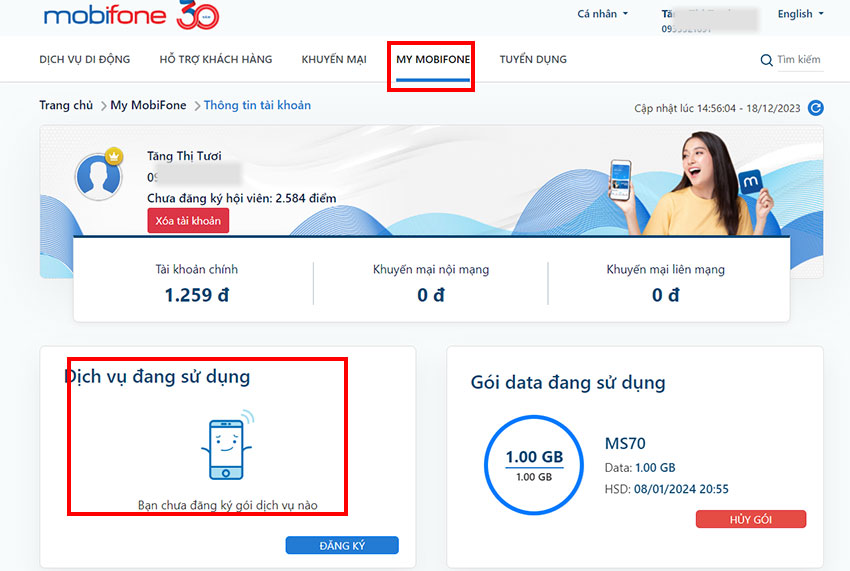850x571 pixels.
Task: Click the HỦY GÓI button
Action: [x=751, y=519]
